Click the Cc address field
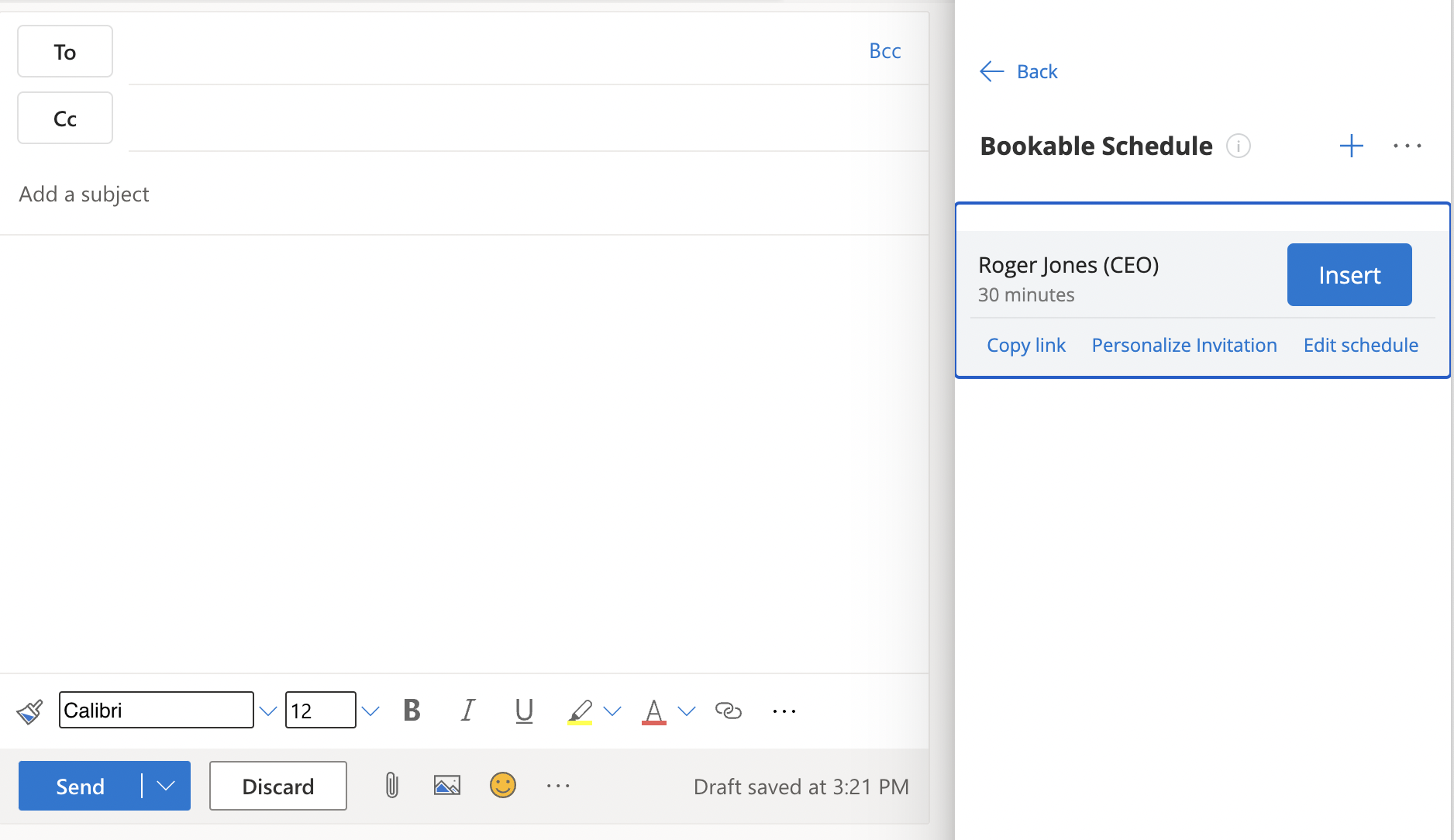Image resolution: width=1454 pixels, height=840 pixels. tap(529, 118)
